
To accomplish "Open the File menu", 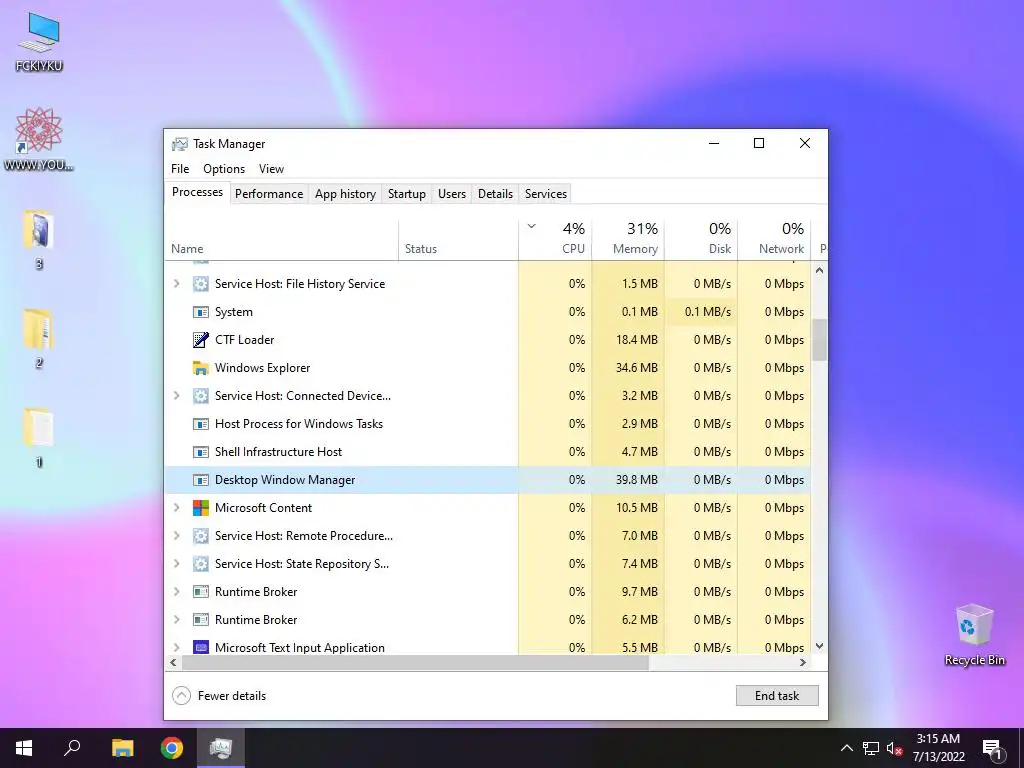I will tap(180, 168).
